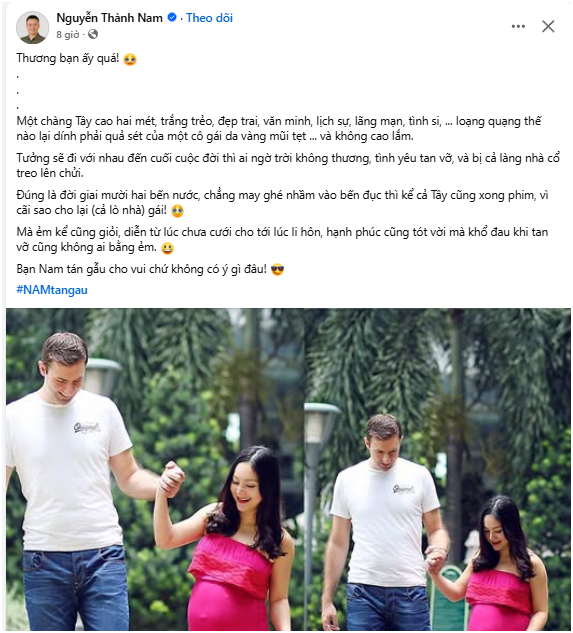This screenshot has width=573, height=633.
Task: View the left photo with raised held hands
Action: point(155,469)
